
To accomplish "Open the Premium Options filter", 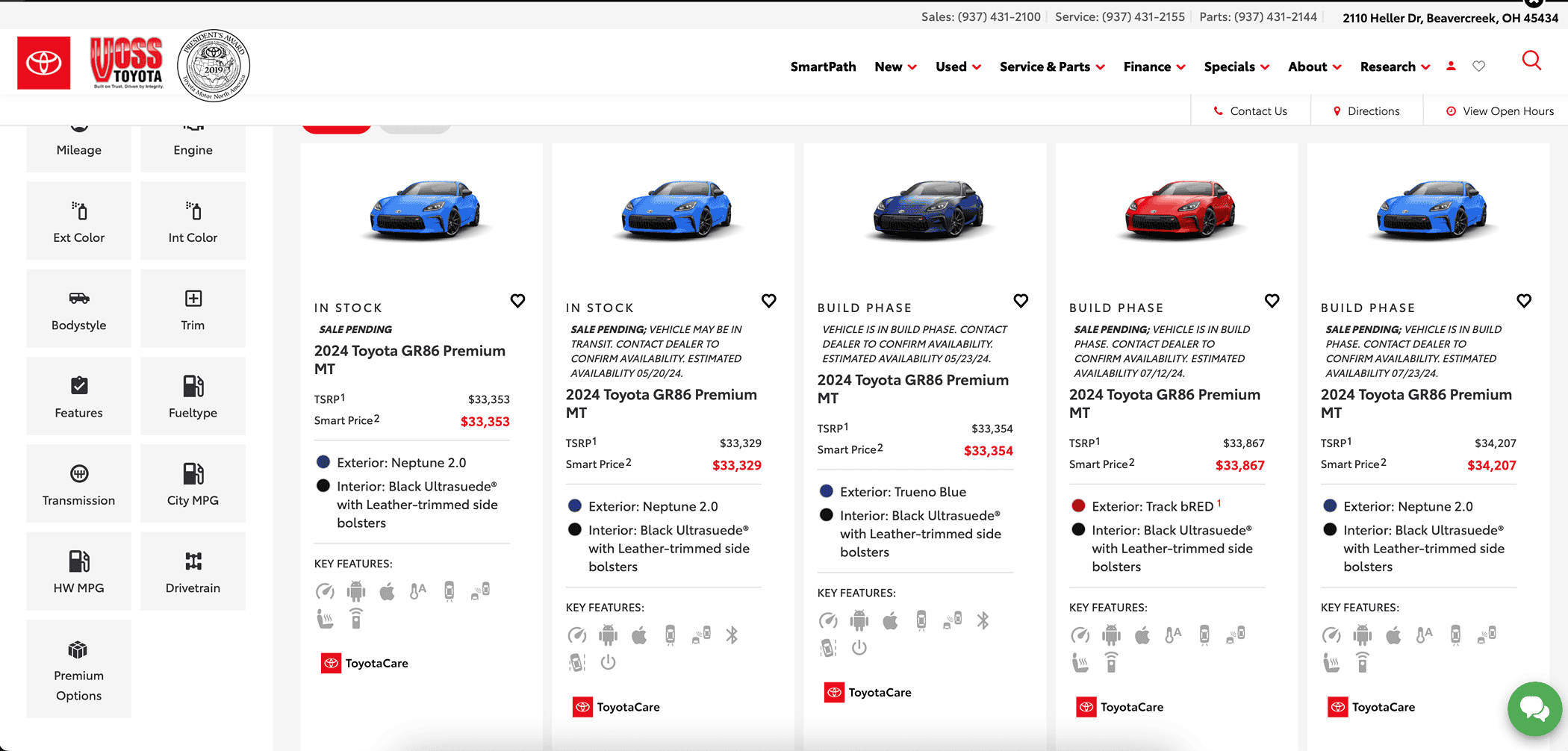I will [79, 669].
